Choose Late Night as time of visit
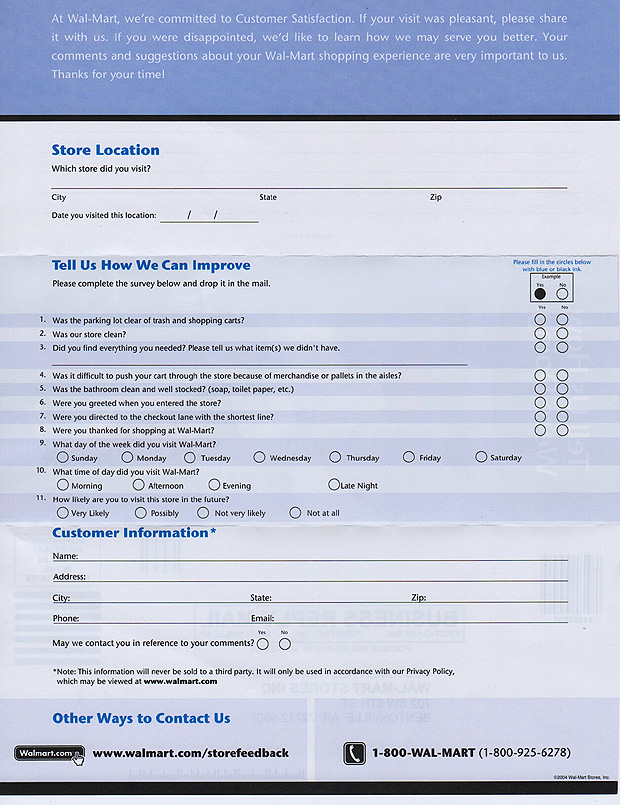The height and width of the screenshot is (805, 620). (x=334, y=484)
